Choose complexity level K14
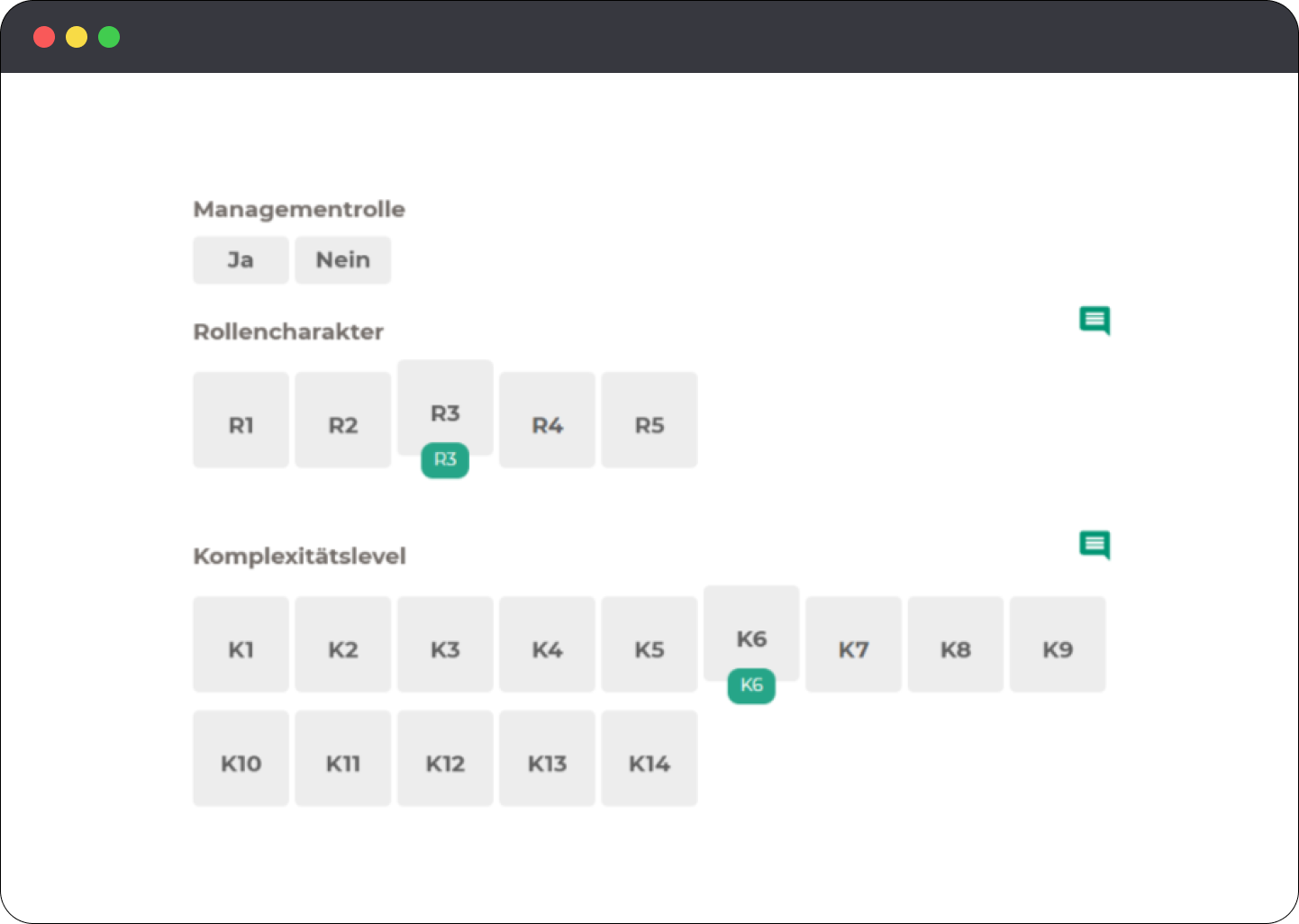The height and width of the screenshot is (924, 1299). coord(649,759)
